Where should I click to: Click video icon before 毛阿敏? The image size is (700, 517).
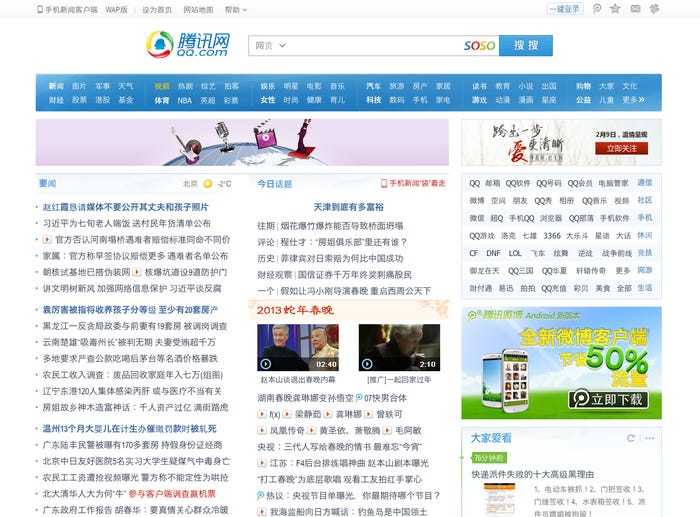click(x=387, y=430)
